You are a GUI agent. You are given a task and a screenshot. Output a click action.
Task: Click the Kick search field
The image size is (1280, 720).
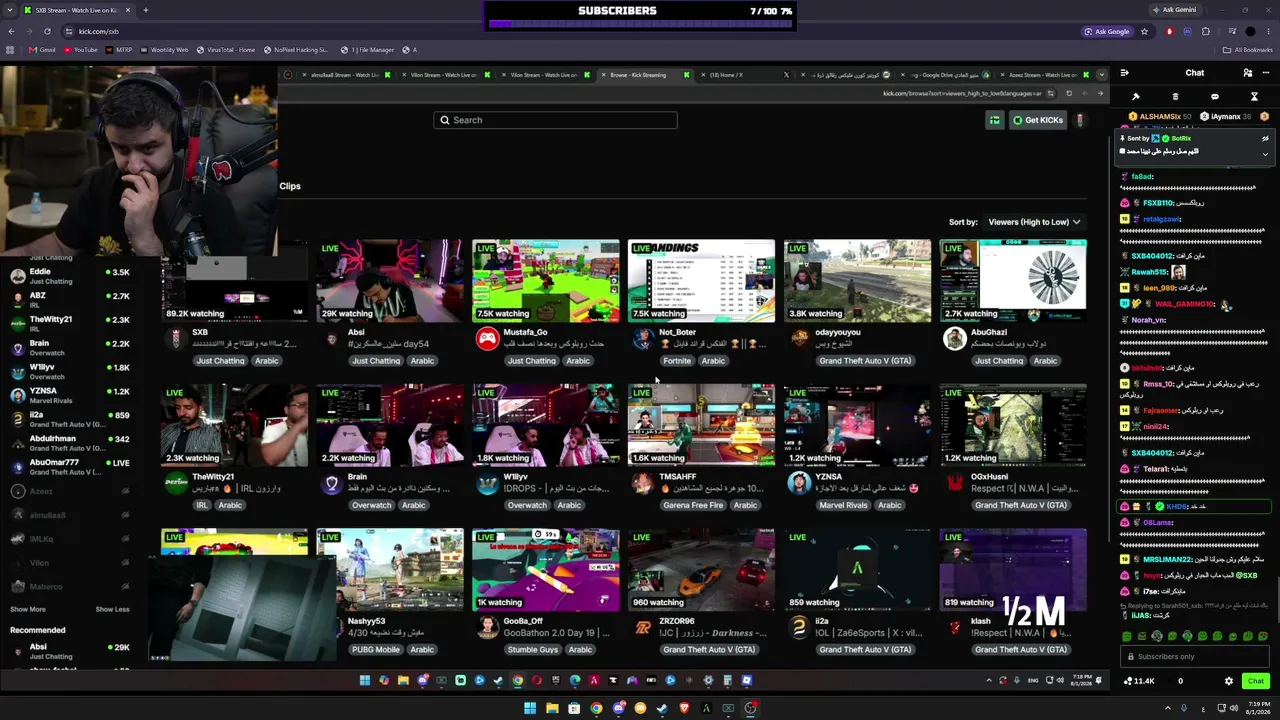[555, 120]
